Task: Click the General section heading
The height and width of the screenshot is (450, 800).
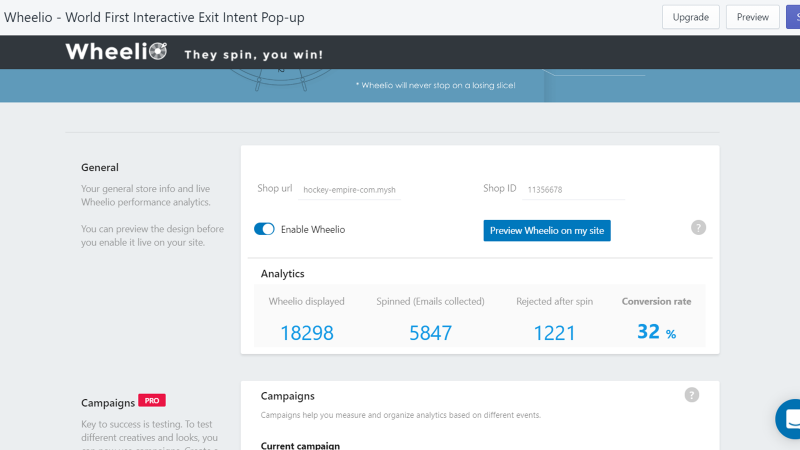Action: (x=99, y=167)
